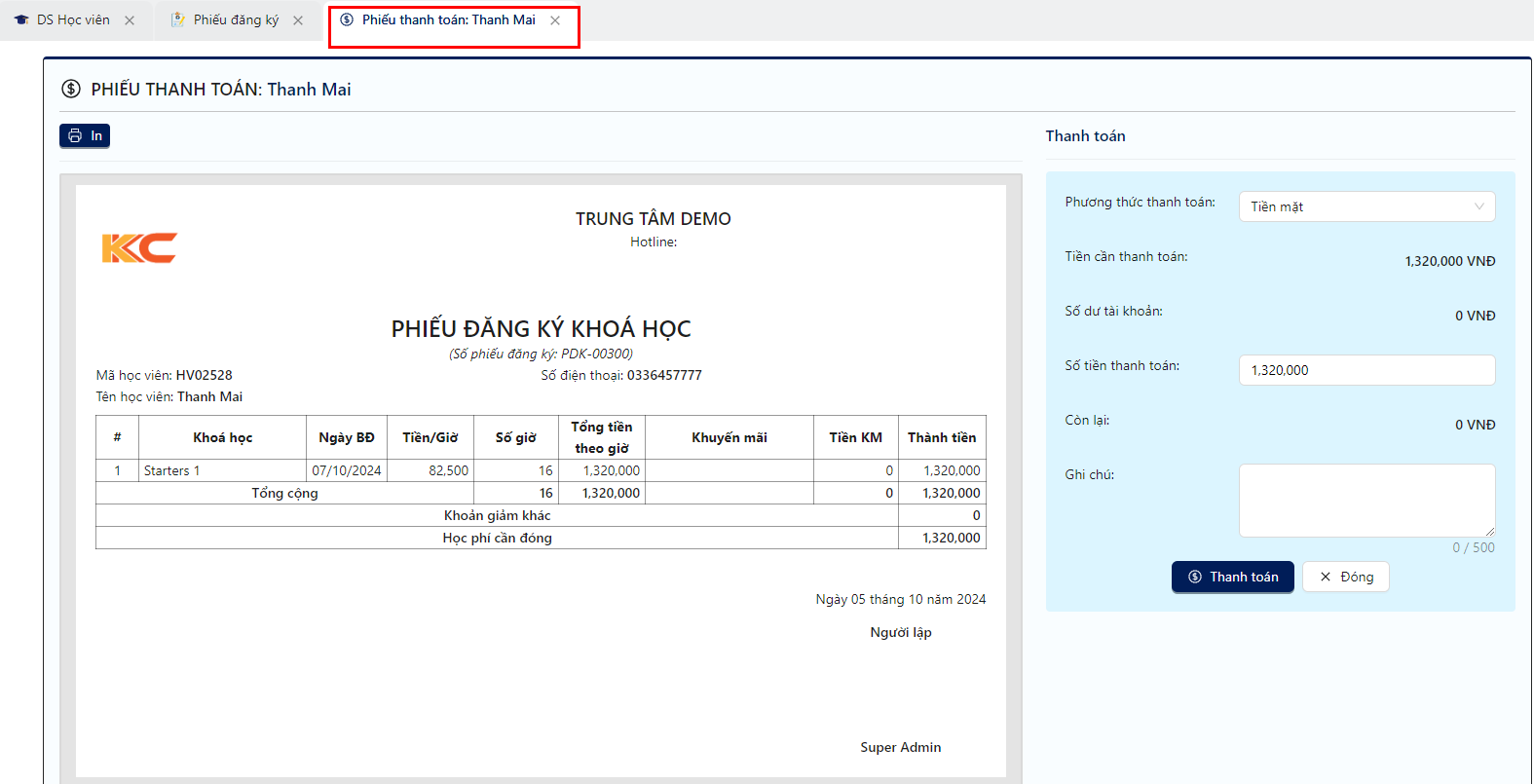Viewport: 1534px width, 784px height.
Task: Click the Còn lại 0 VNĐ value
Action: [1475, 425]
